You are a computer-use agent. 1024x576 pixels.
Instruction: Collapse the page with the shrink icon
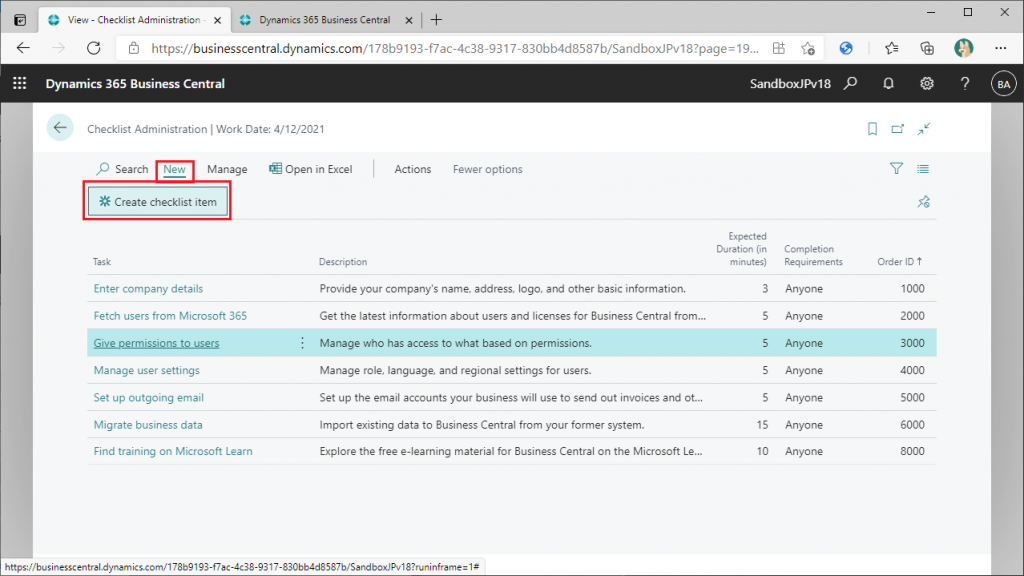pos(923,129)
